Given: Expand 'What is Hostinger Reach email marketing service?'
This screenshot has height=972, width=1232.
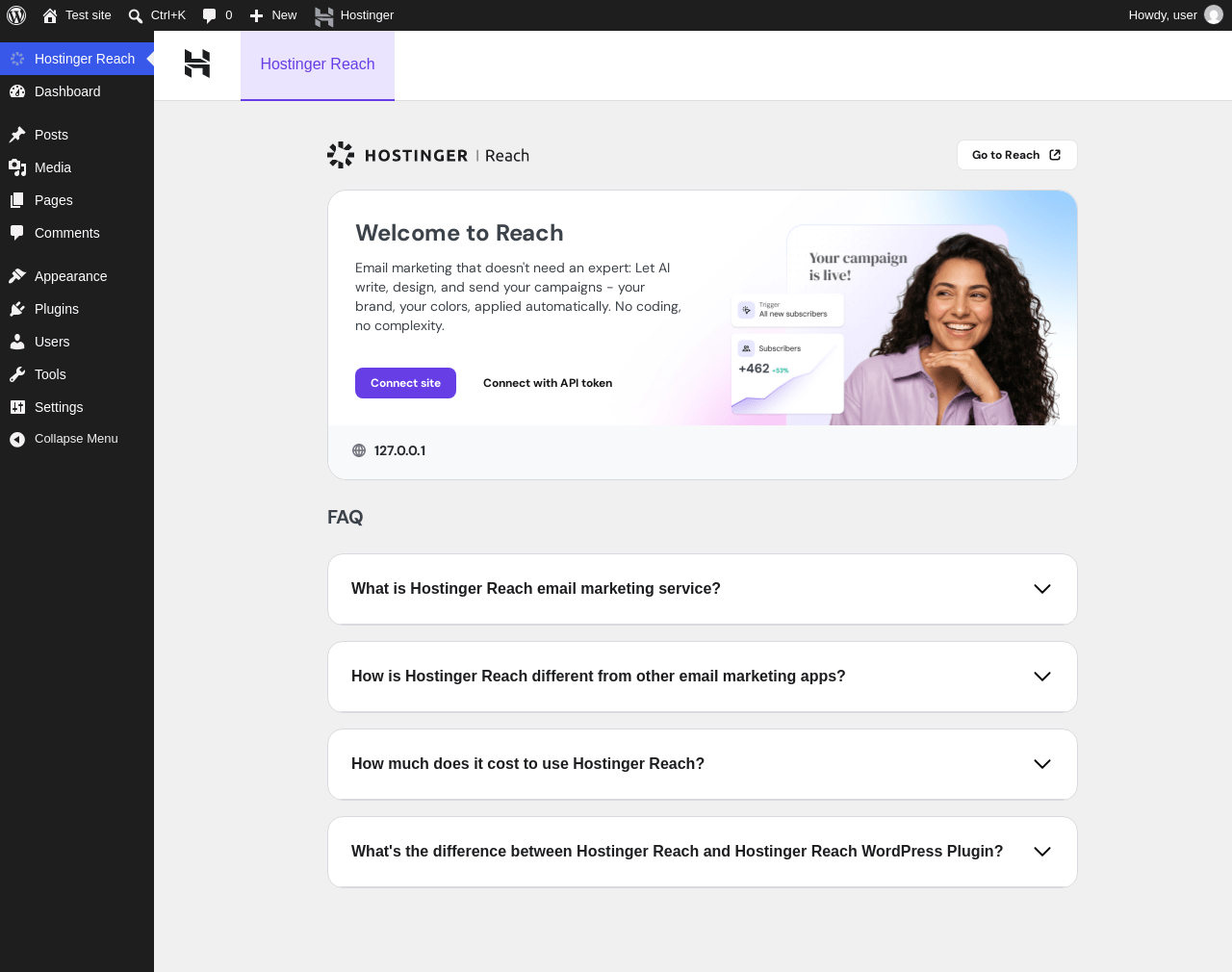Looking at the screenshot, I should [703, 589].
